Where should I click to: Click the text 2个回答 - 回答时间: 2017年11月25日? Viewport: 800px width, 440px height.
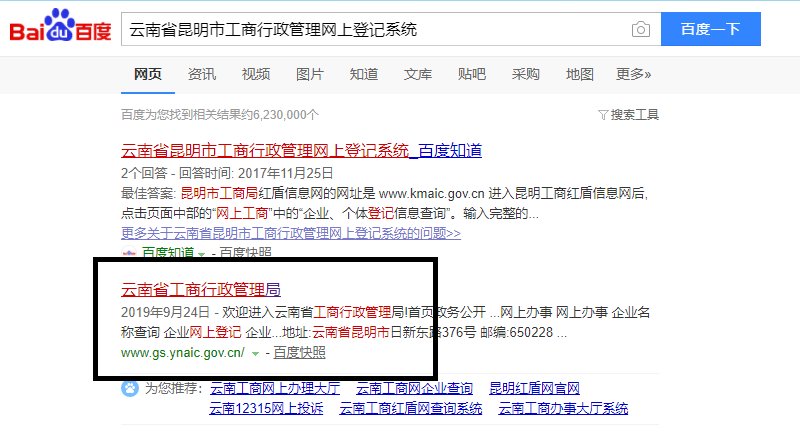pyautogui.click(x=227, y=173)
